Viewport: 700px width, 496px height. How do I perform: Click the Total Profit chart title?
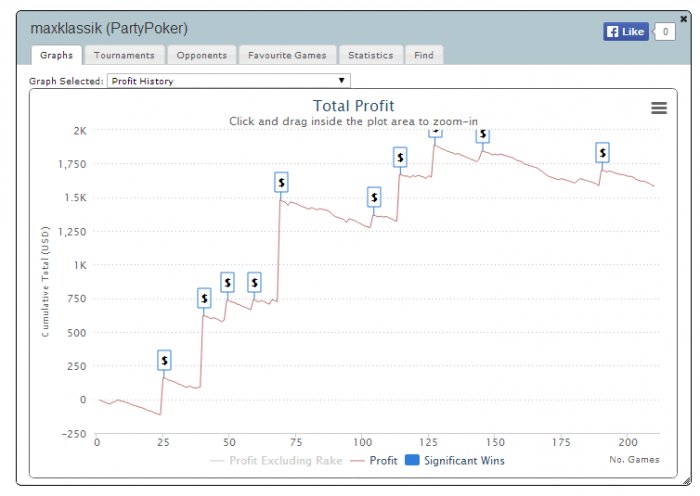(354, 106)
